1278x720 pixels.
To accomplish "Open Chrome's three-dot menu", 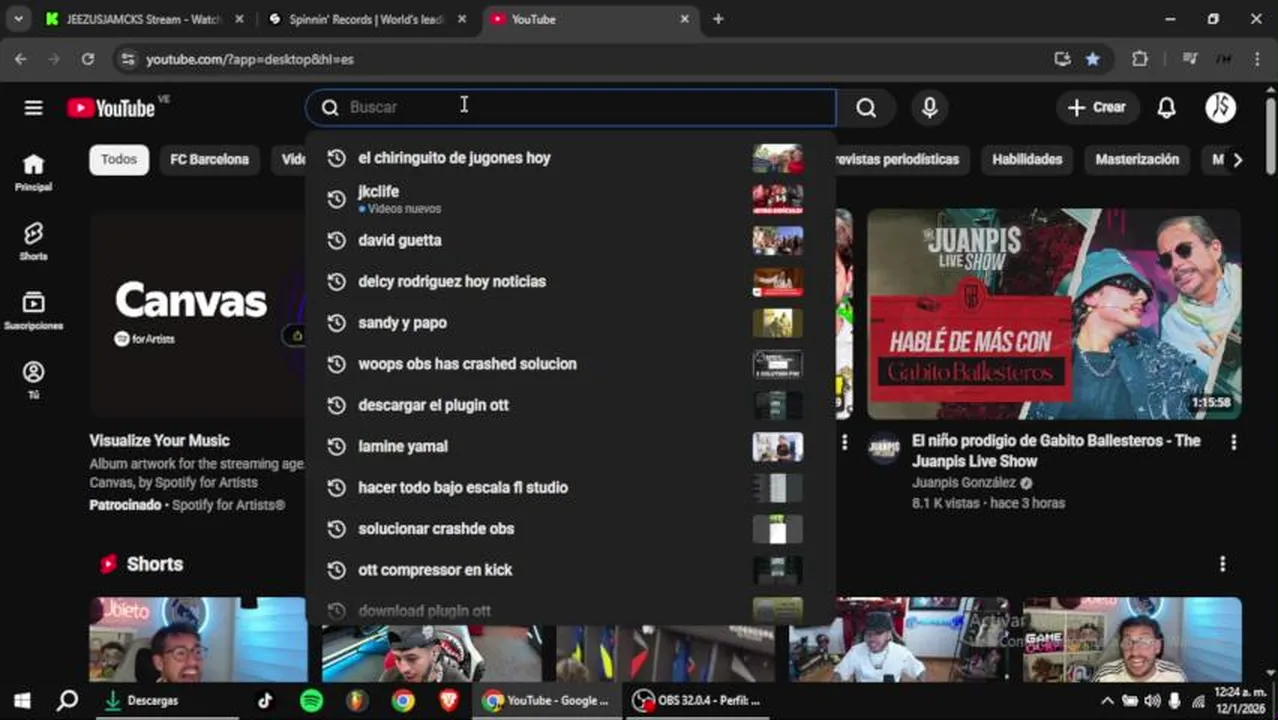I will coord(1257,59).
